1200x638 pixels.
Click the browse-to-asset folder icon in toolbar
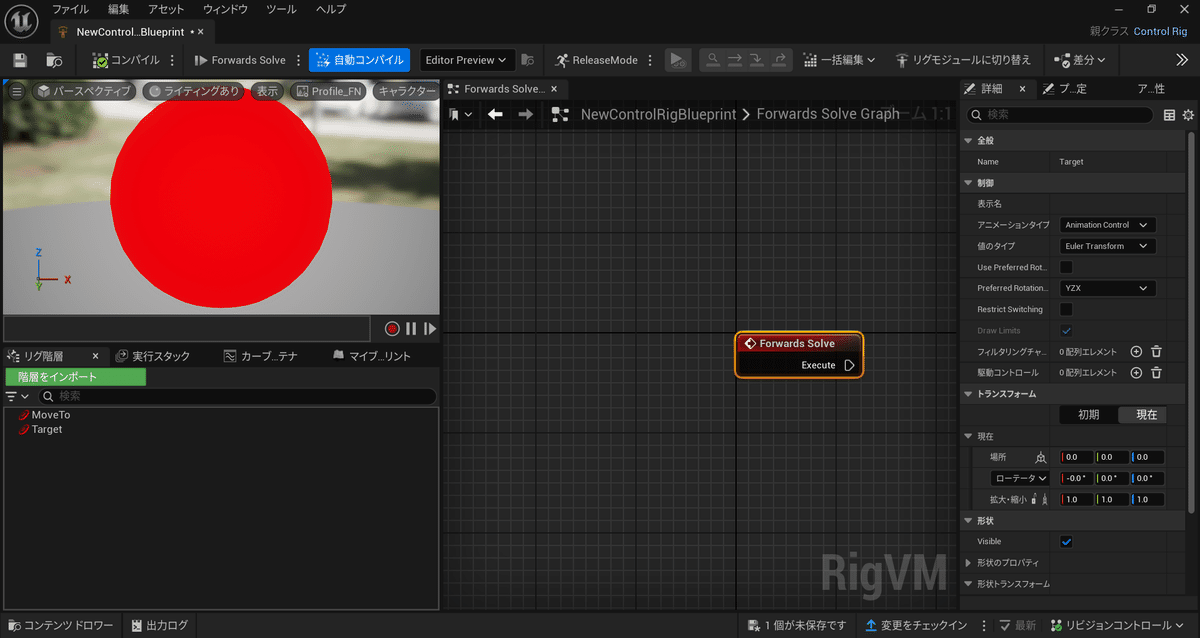(x=54, y=60)
